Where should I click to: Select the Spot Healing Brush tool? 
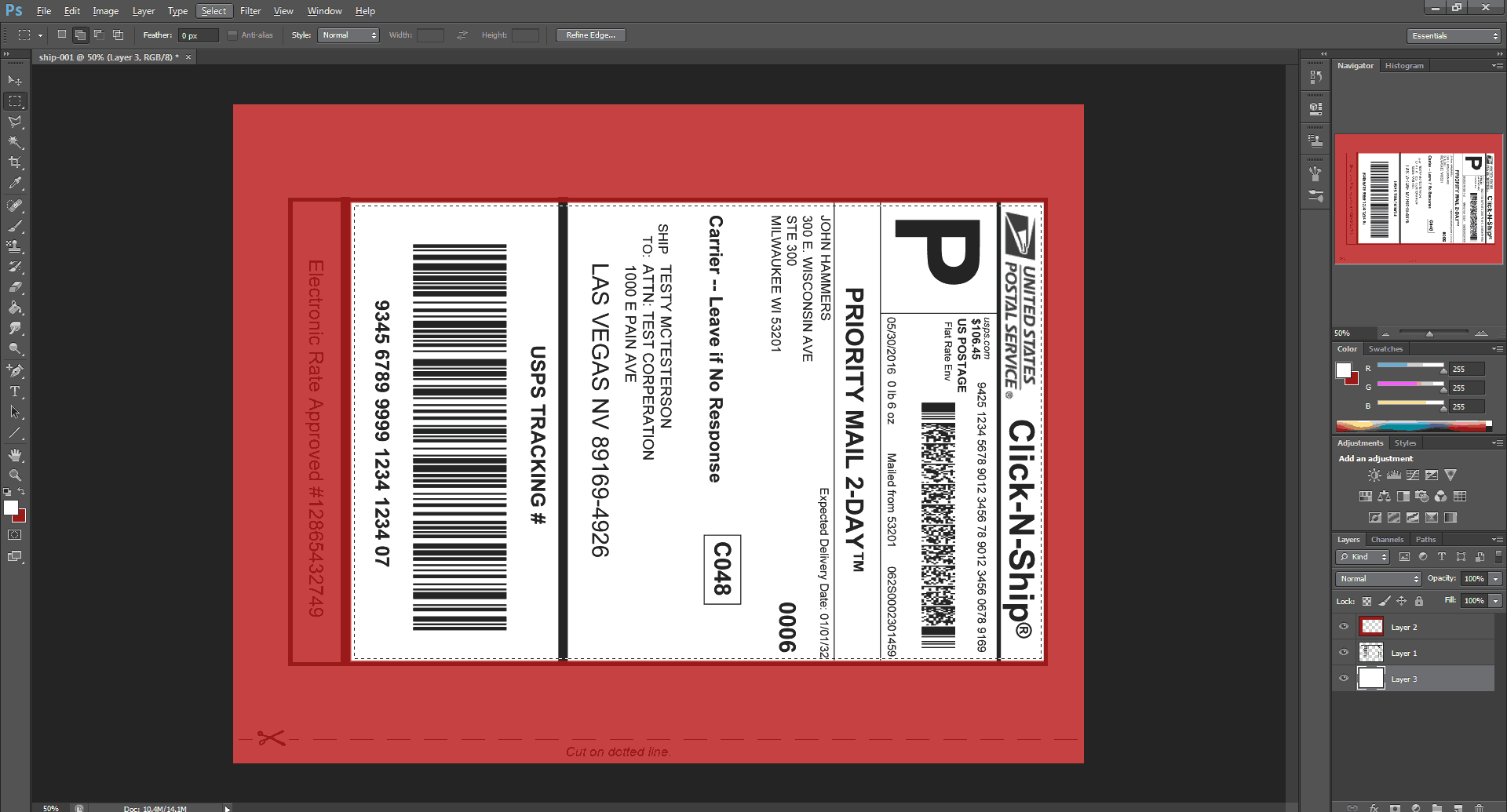[x=15, y=206]
